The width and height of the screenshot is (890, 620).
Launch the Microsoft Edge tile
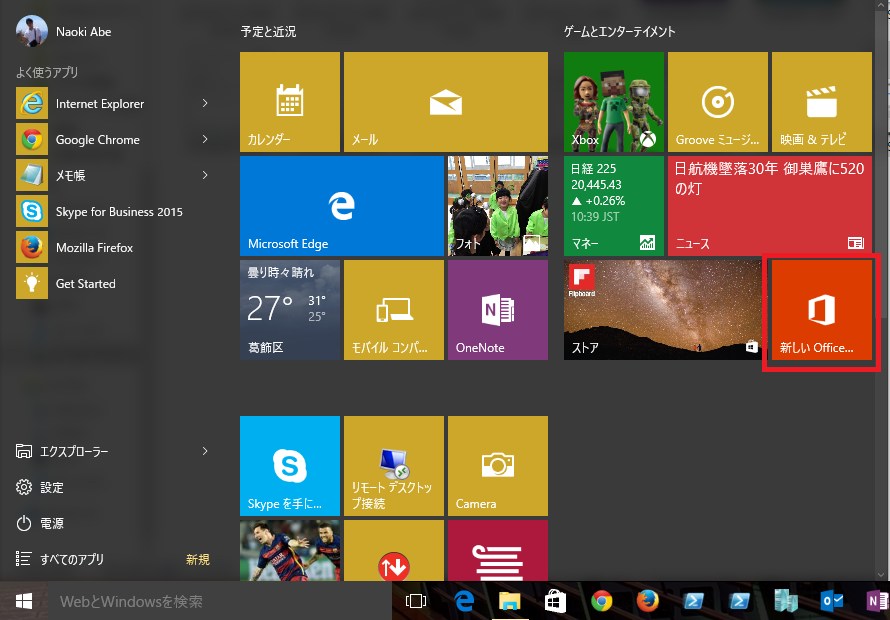click(x=342, y=206)
